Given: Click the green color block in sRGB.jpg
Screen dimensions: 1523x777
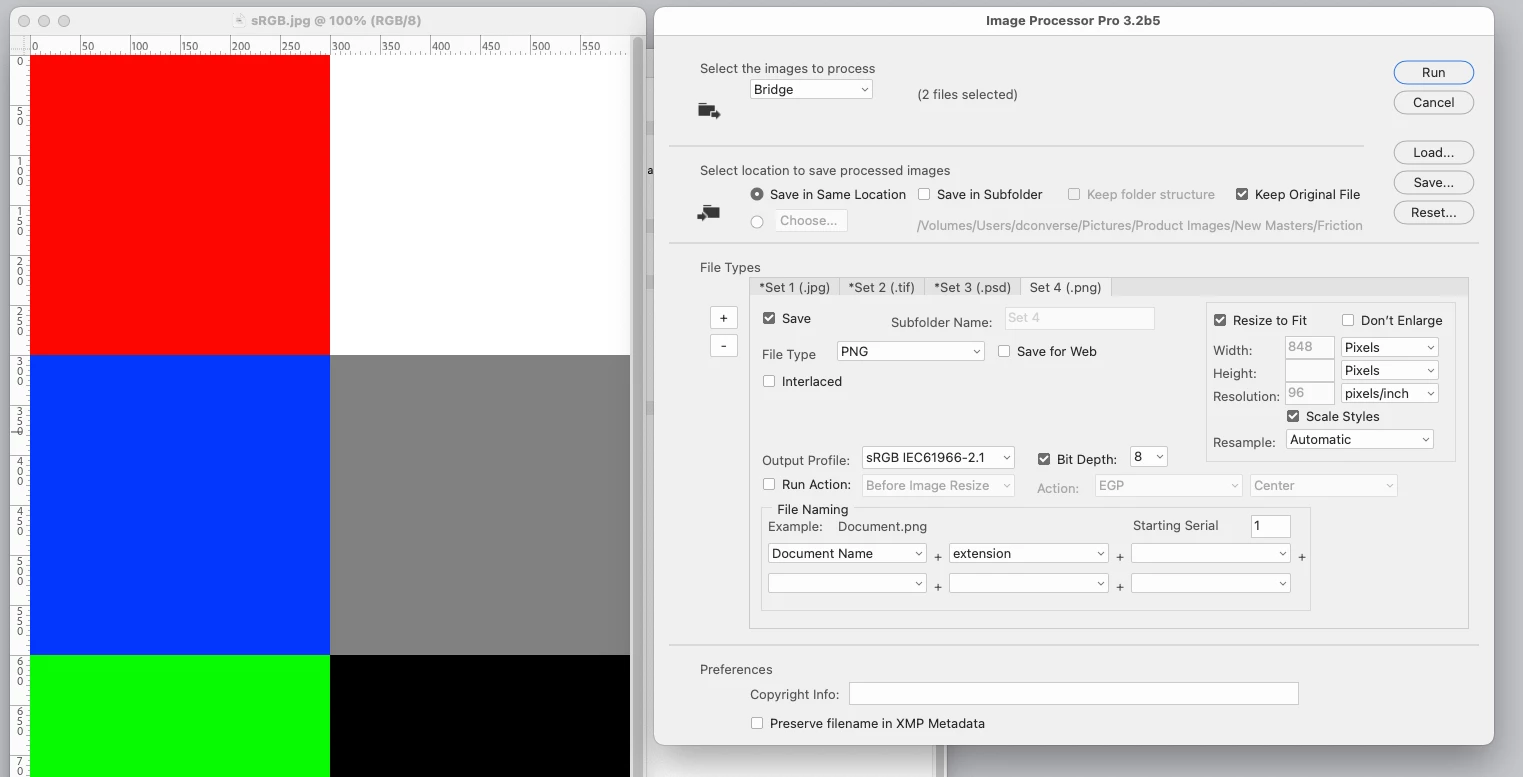Looking at the screenshot, I should click(180, 716).
